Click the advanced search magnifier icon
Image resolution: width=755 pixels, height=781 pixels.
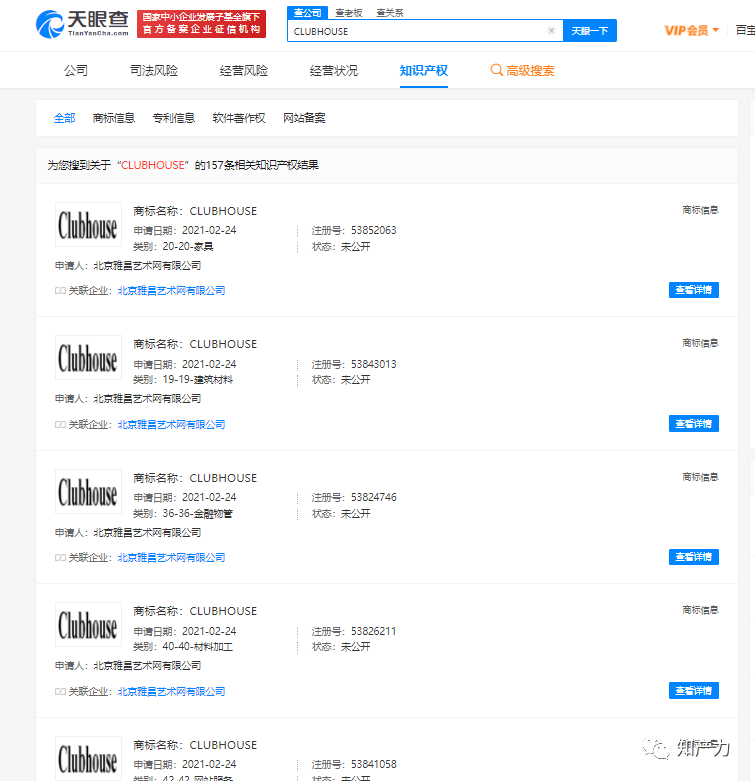pos(497,70)
